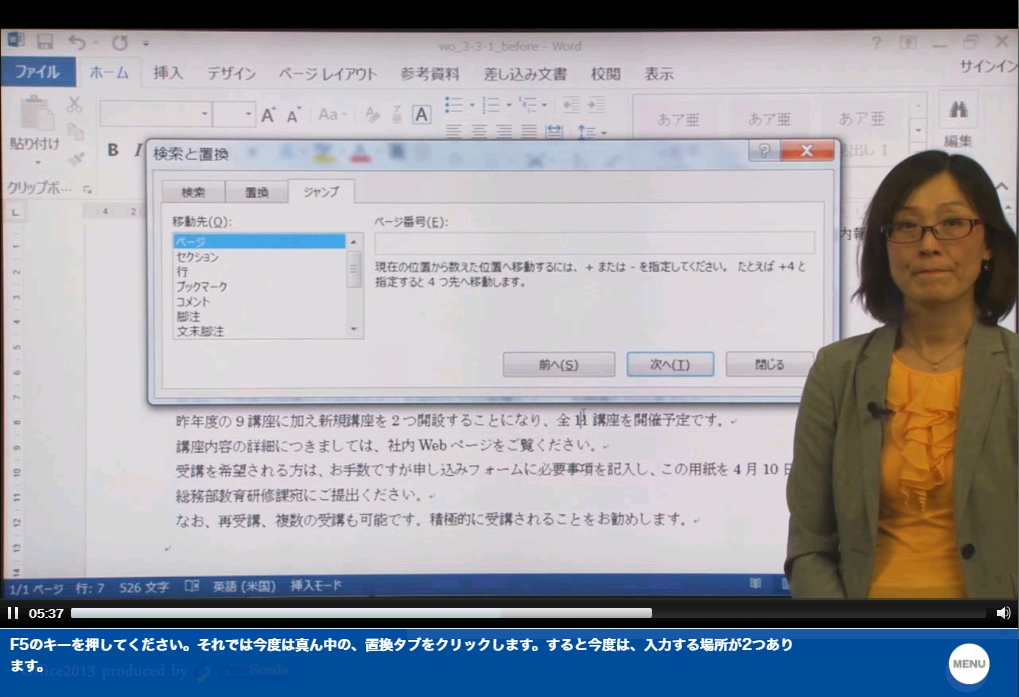Align the paragraph left
The width and height of the screenshot is (1019, 697).
(454, 132)
